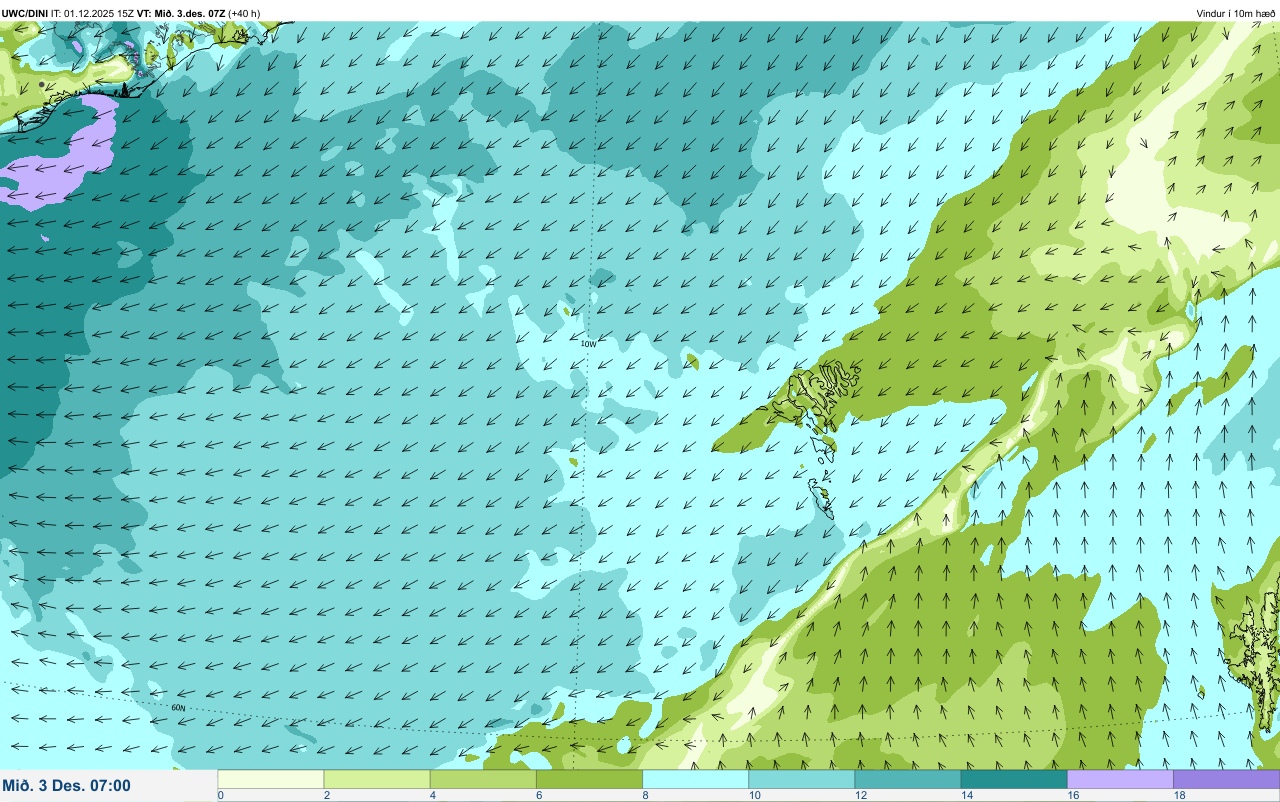The width and height of the screenshot is (1280, 802).
Task: Click legend scale value '0'
Action: [x=220, y=795]
